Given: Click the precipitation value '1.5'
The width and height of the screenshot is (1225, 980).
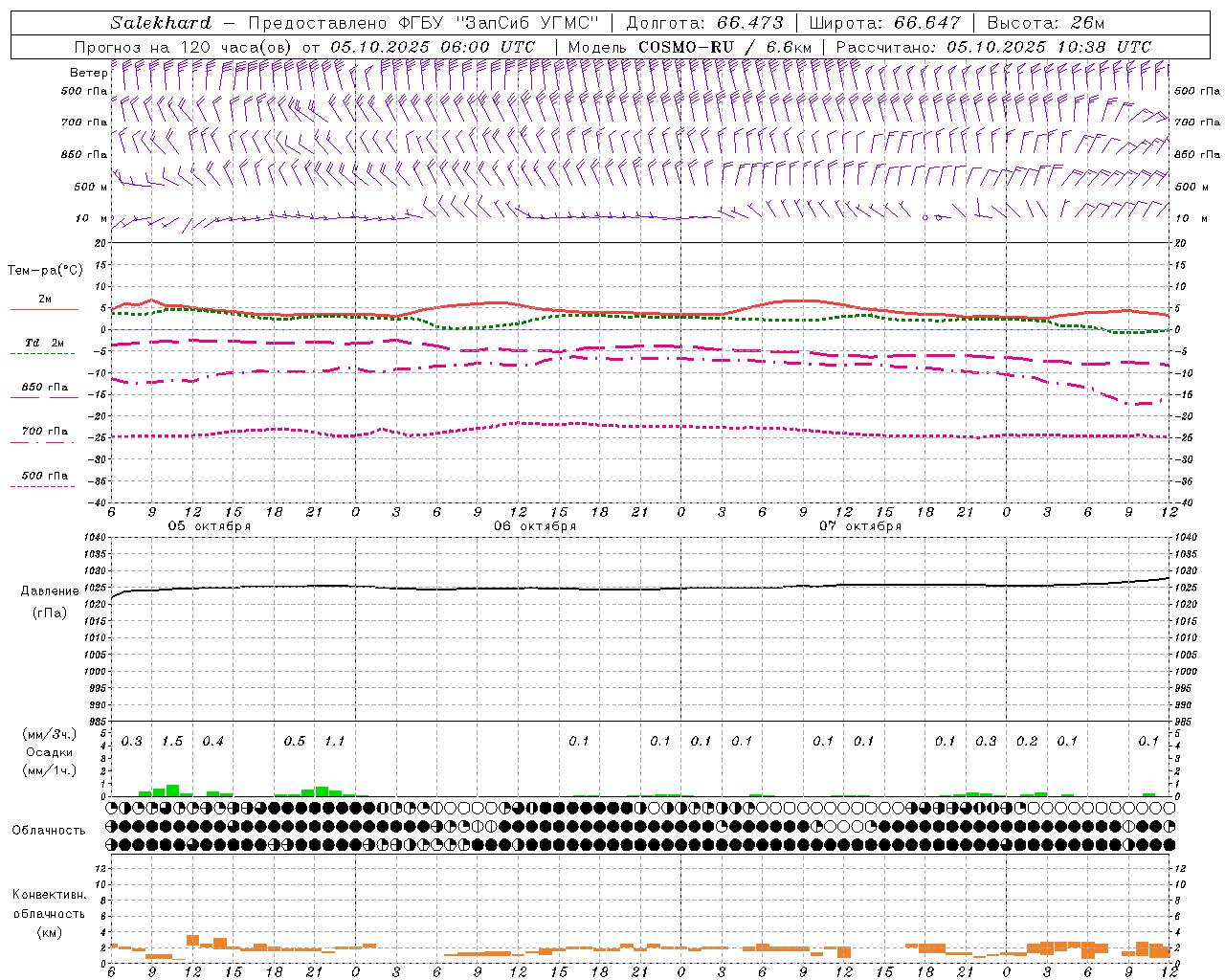Looking at the screenshot, I should (172, 742).
